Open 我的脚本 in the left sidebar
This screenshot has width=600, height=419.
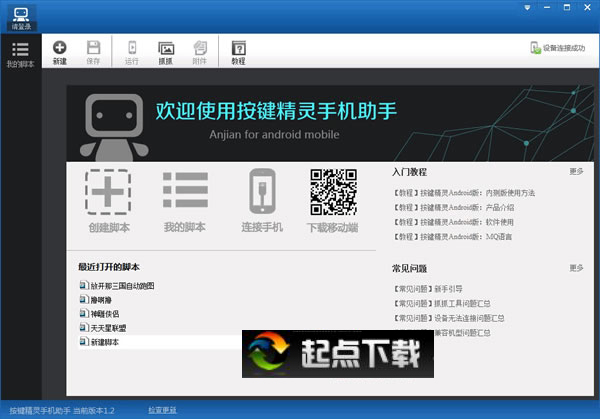click(x=20, y=55)
